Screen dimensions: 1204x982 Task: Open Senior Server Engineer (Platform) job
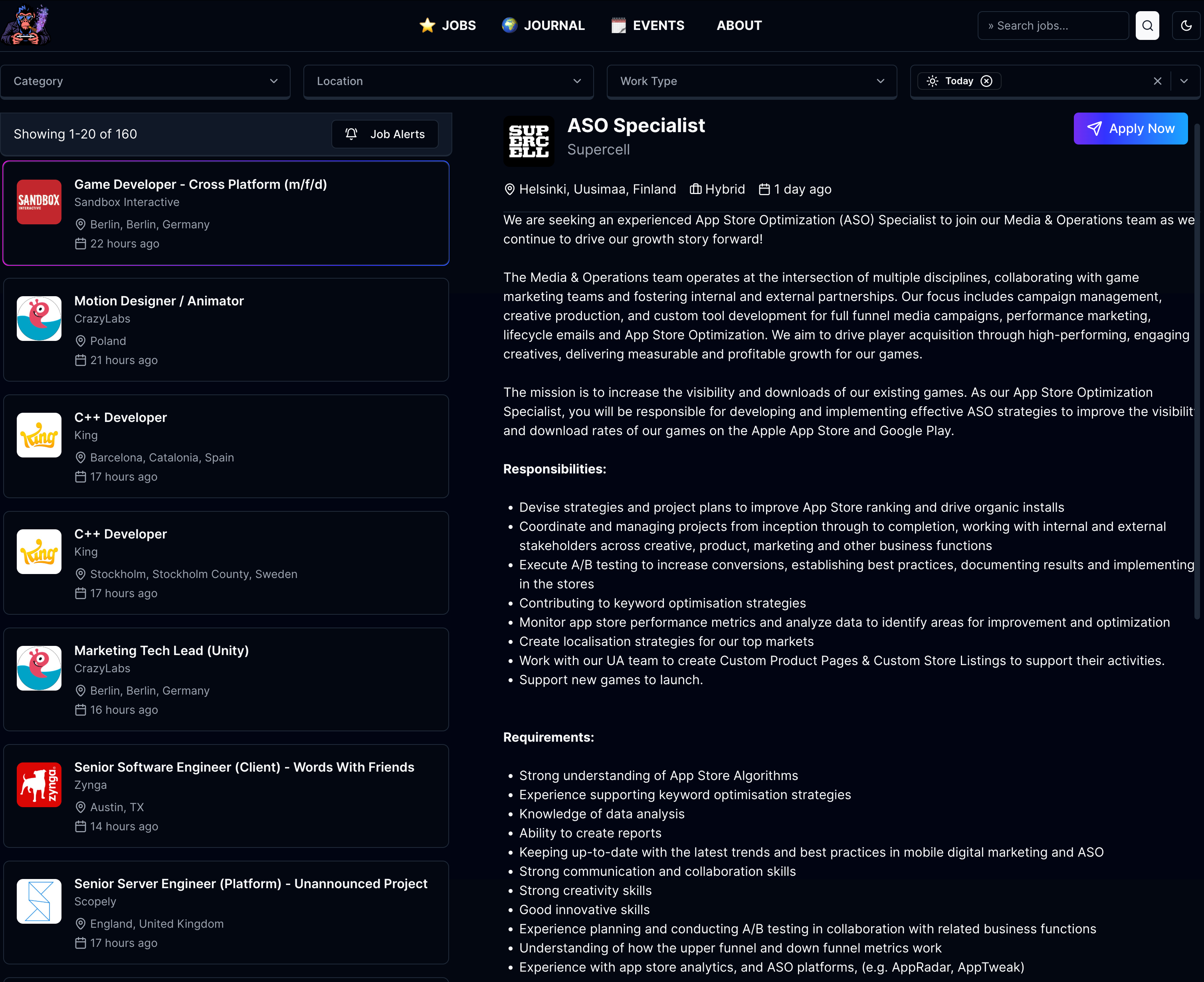(x=226, y=913)
